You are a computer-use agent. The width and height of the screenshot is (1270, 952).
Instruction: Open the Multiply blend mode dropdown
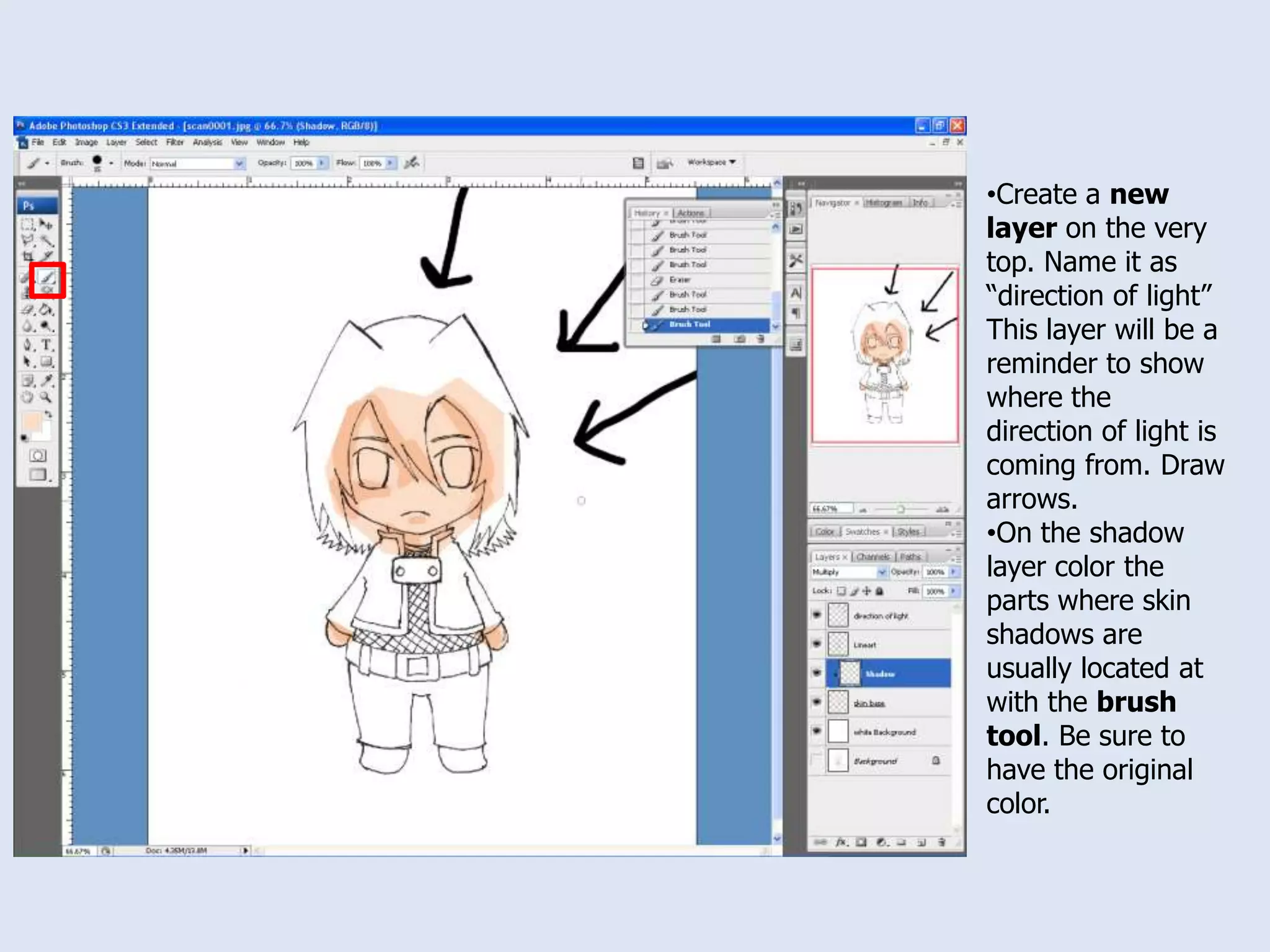pos(882,571)
